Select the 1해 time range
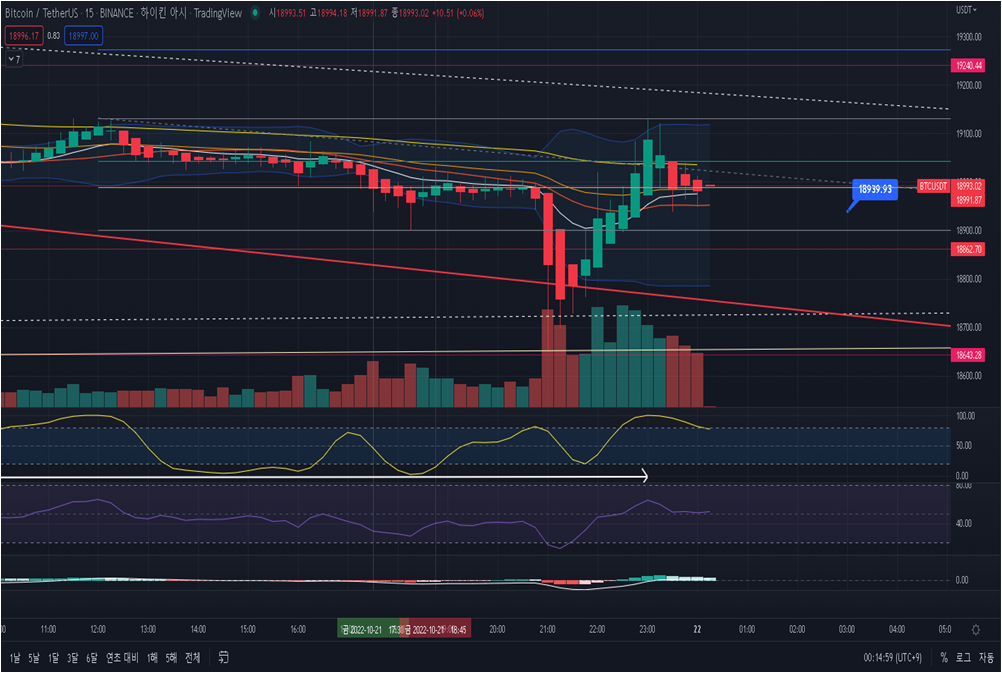The image size is (1002, 673). click(x=152, y=657)
